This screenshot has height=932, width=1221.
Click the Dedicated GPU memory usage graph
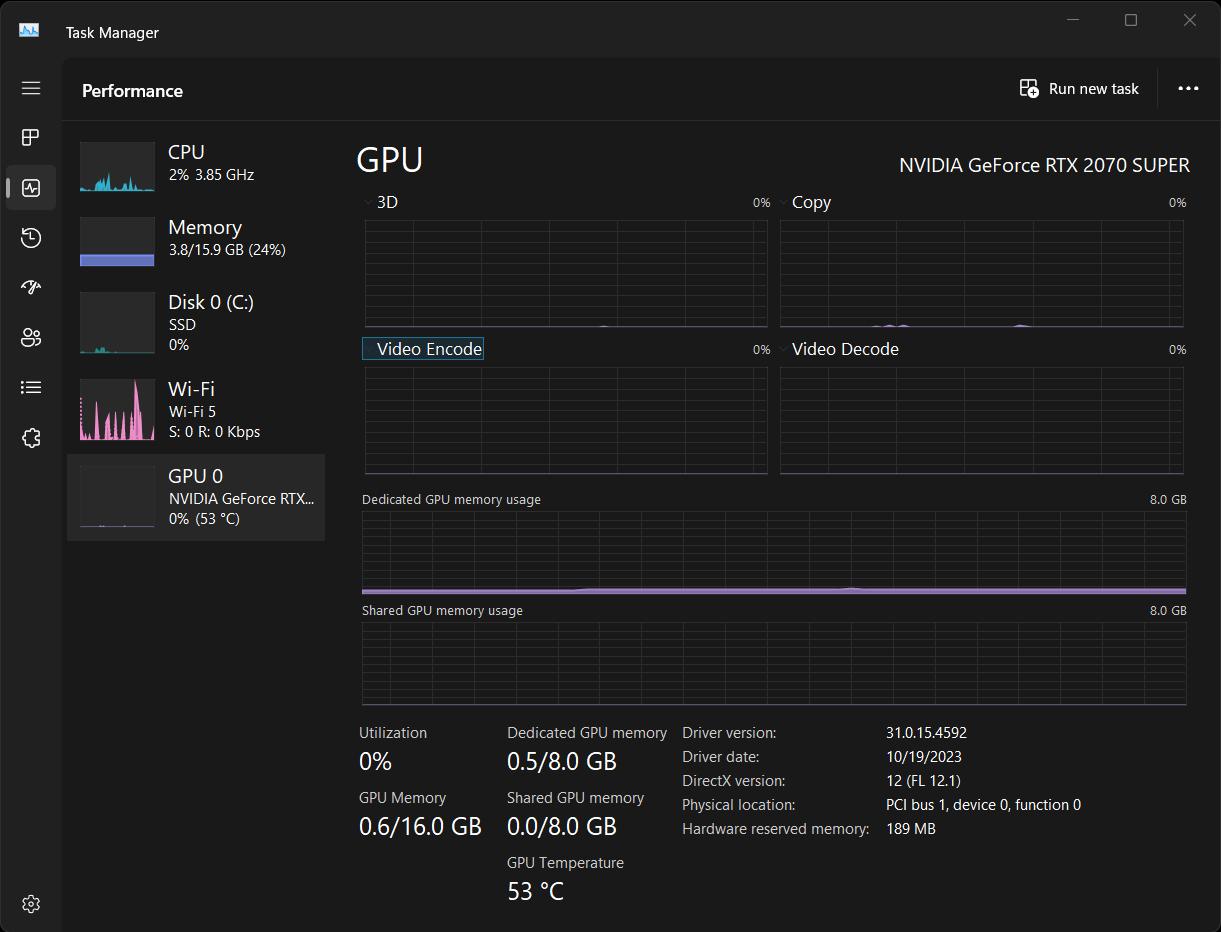774,553
